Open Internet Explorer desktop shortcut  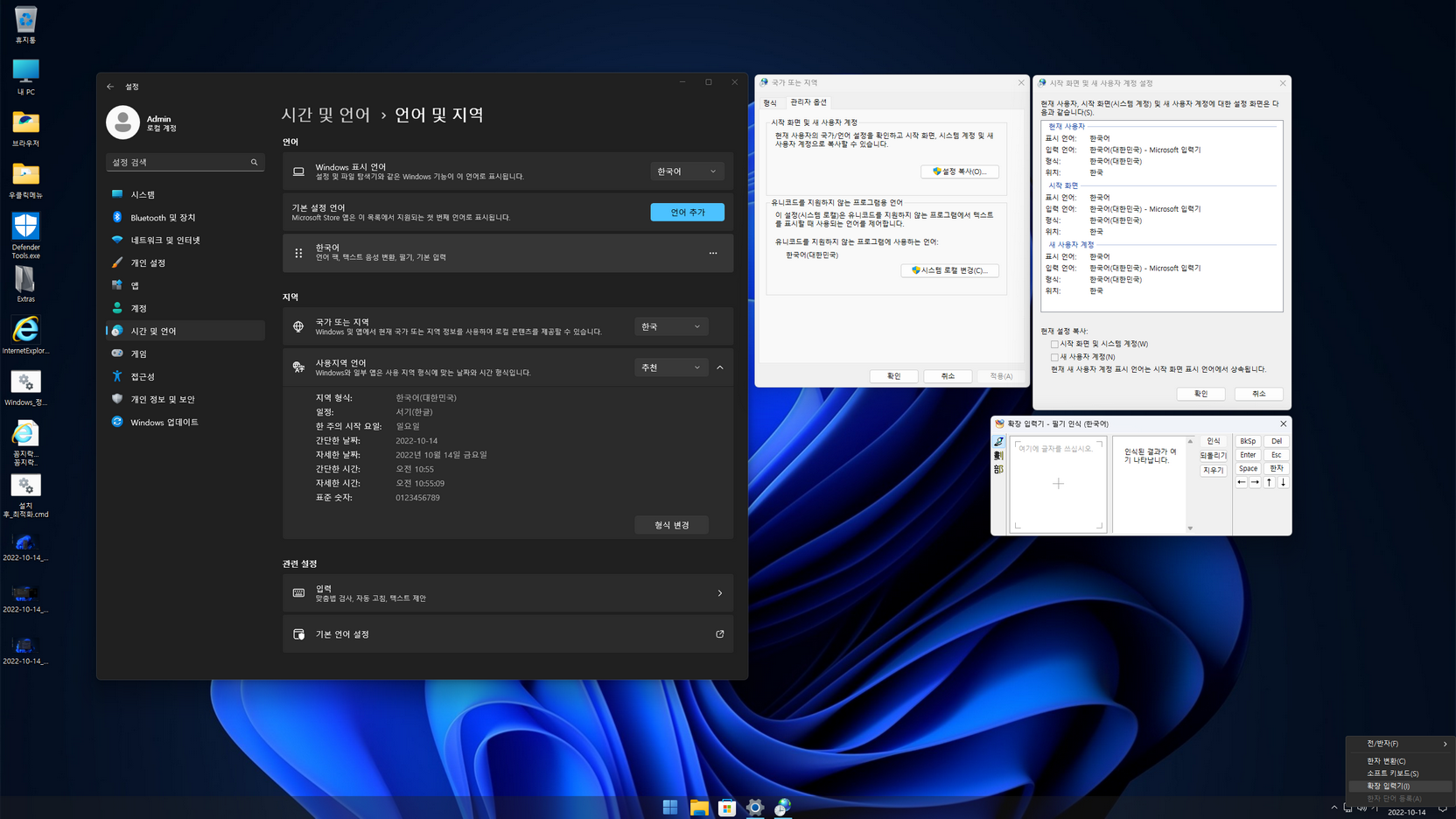25,336
